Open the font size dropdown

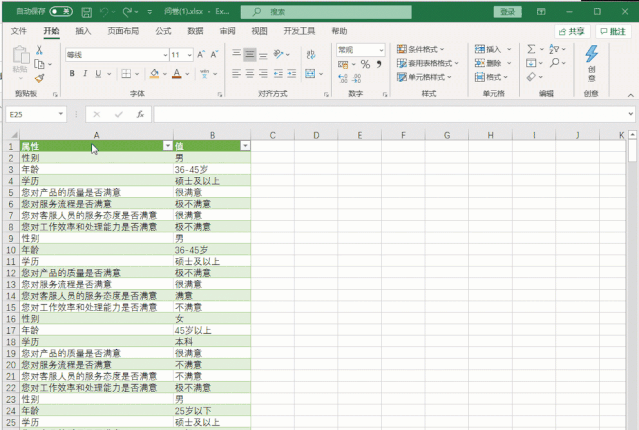(x=189, y=55)
